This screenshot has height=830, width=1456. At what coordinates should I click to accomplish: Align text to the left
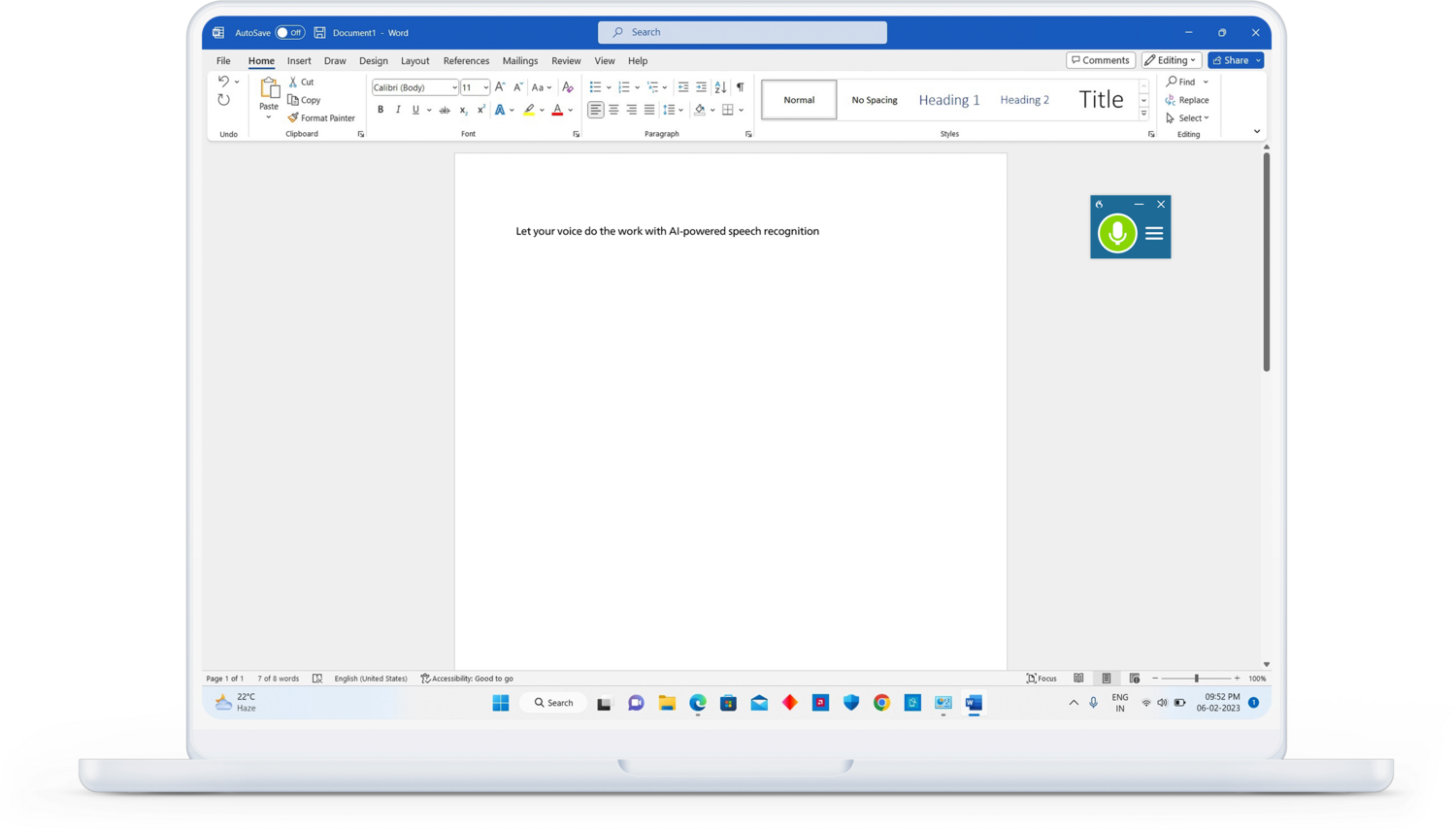595,110
